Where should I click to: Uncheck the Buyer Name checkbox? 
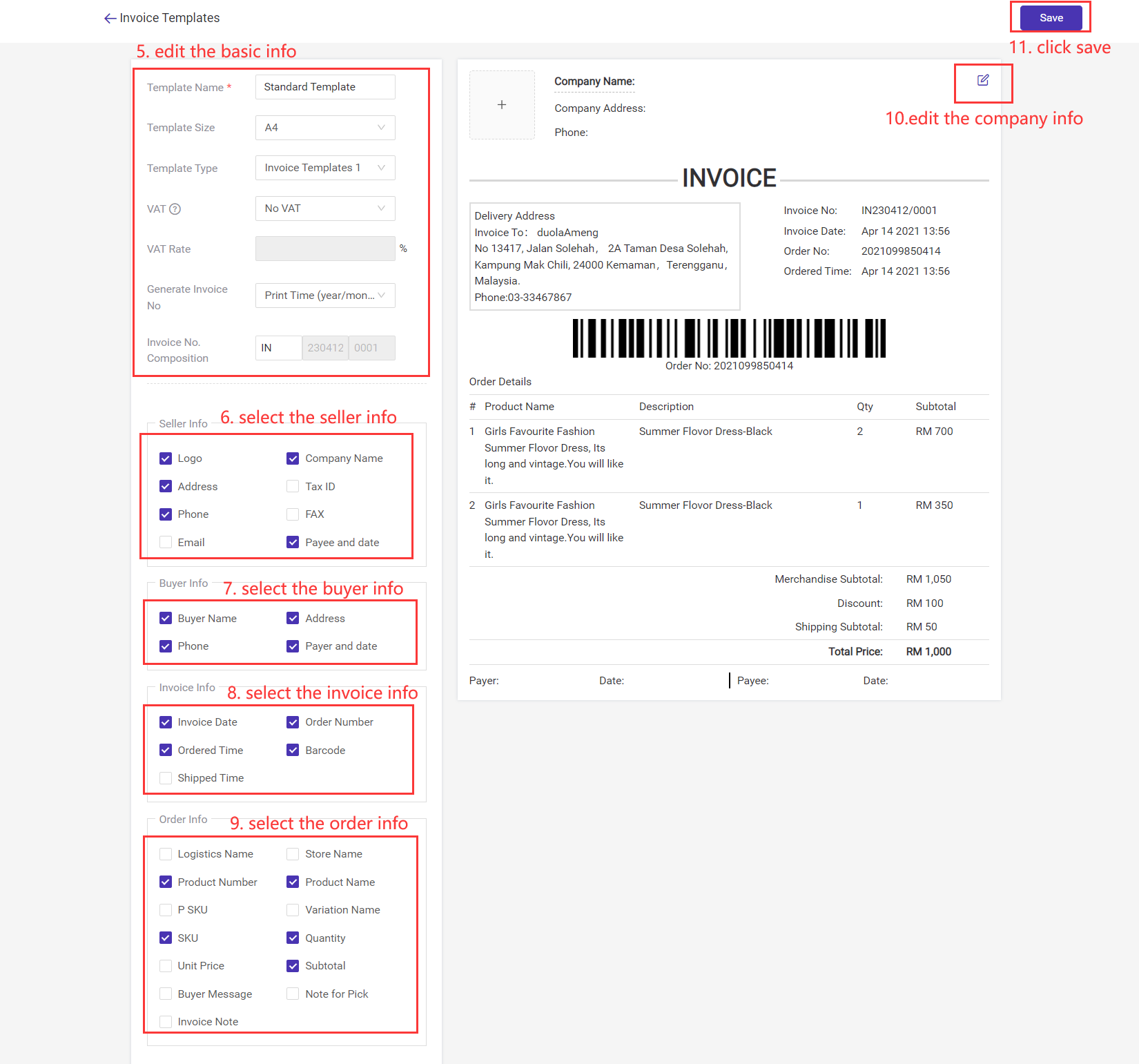pos(166,618)
